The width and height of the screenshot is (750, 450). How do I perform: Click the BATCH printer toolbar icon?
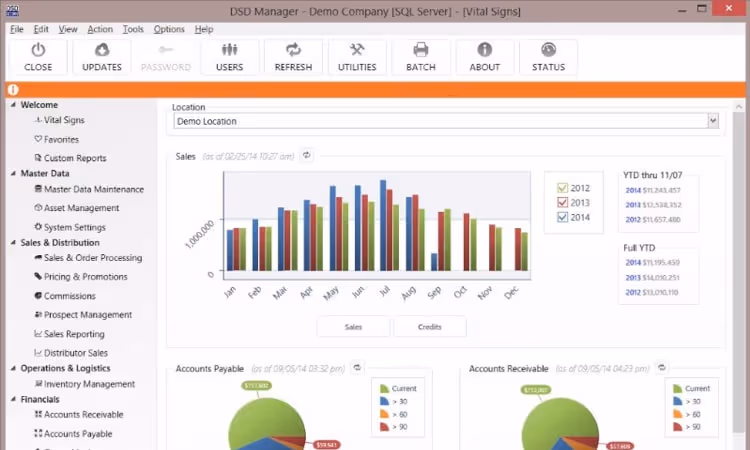click(420, 57)
